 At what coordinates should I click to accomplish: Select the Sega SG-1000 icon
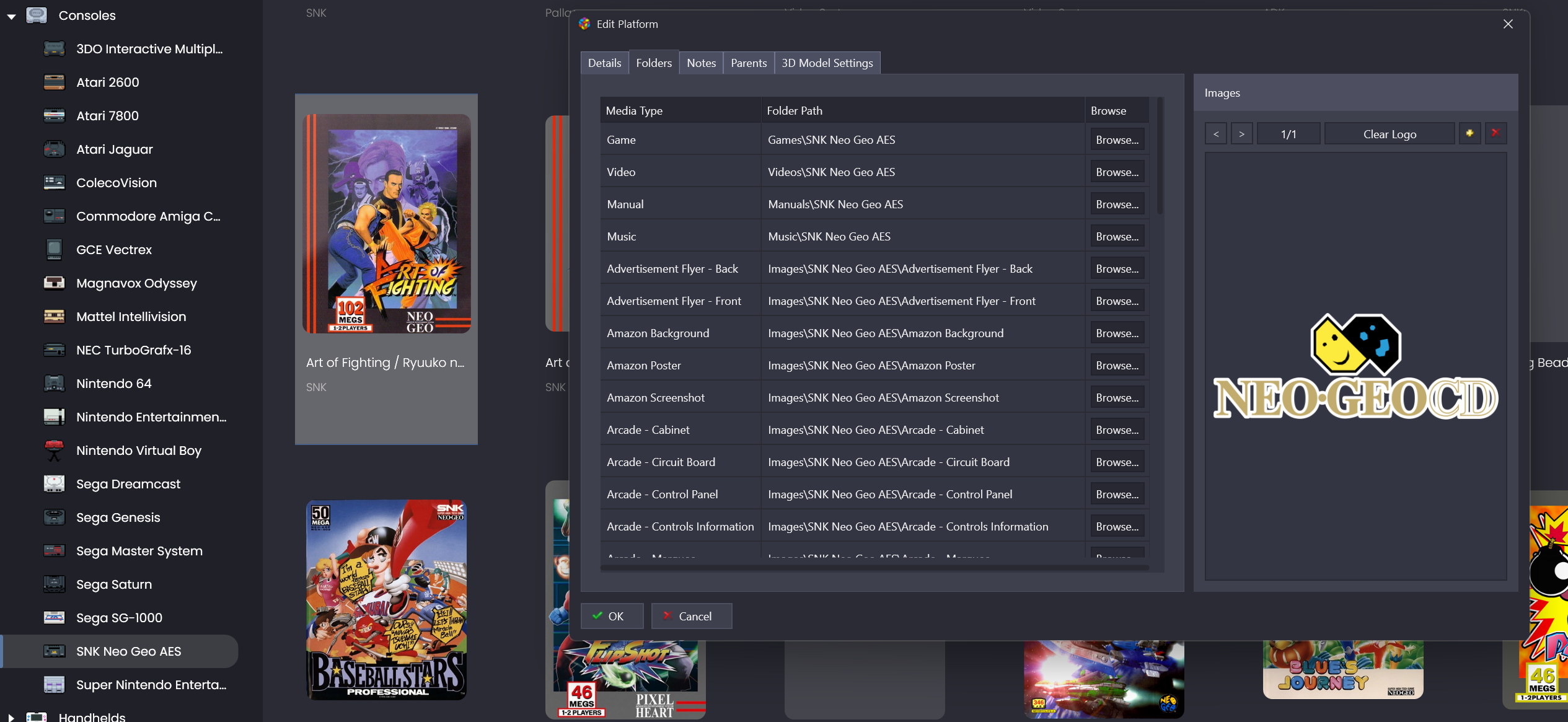pos(54,617)
